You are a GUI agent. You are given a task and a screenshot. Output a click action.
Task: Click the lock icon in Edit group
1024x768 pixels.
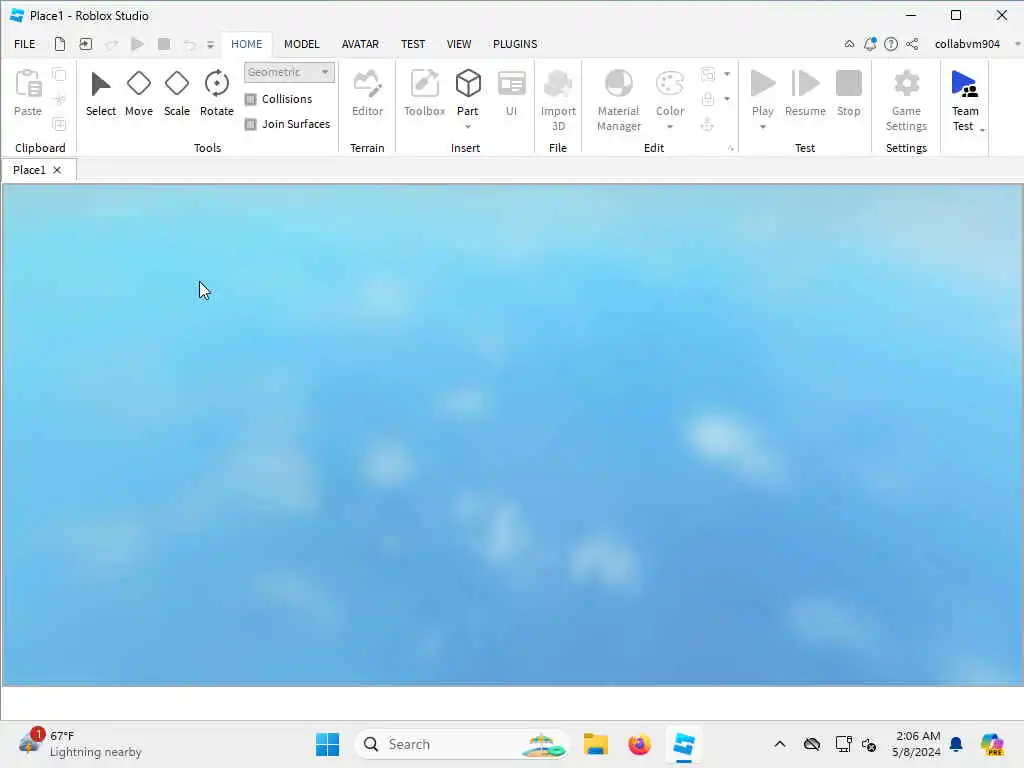[x=707, y=99]
